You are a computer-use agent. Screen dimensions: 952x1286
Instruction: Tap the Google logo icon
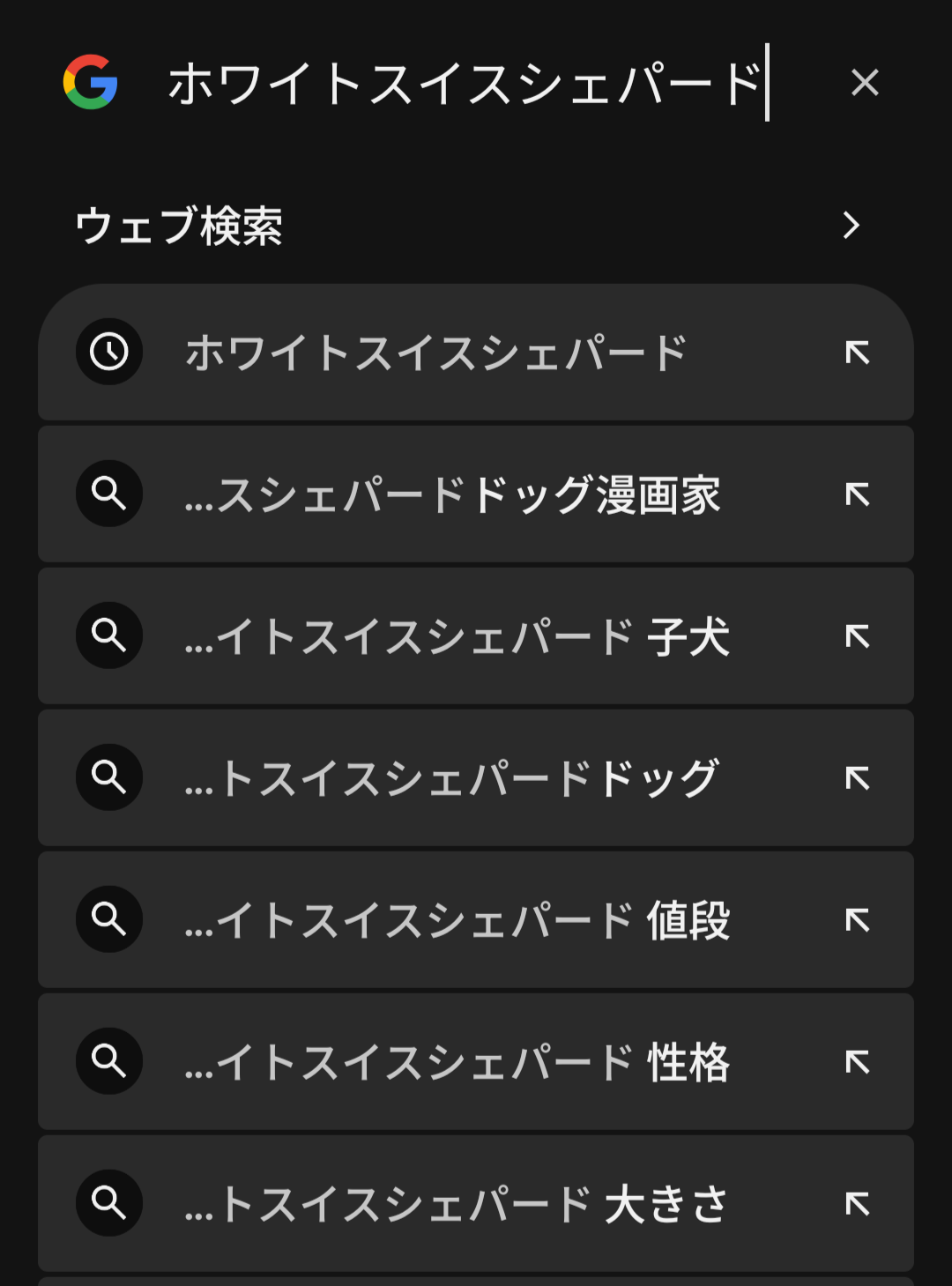pyautogui.click(x=90, y=82)
